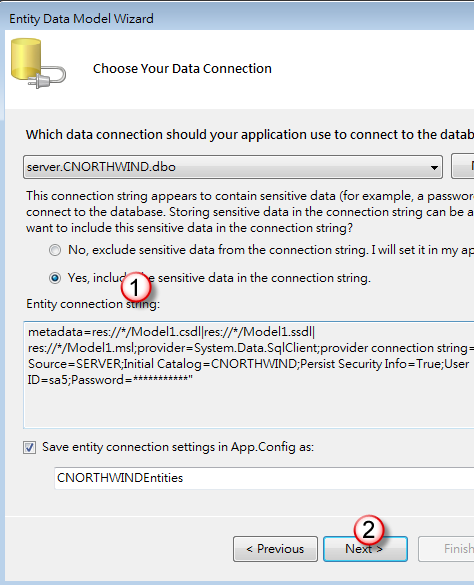Continue with the Next button
This screenshot has width=474, height=585.
tap(365, 549)
